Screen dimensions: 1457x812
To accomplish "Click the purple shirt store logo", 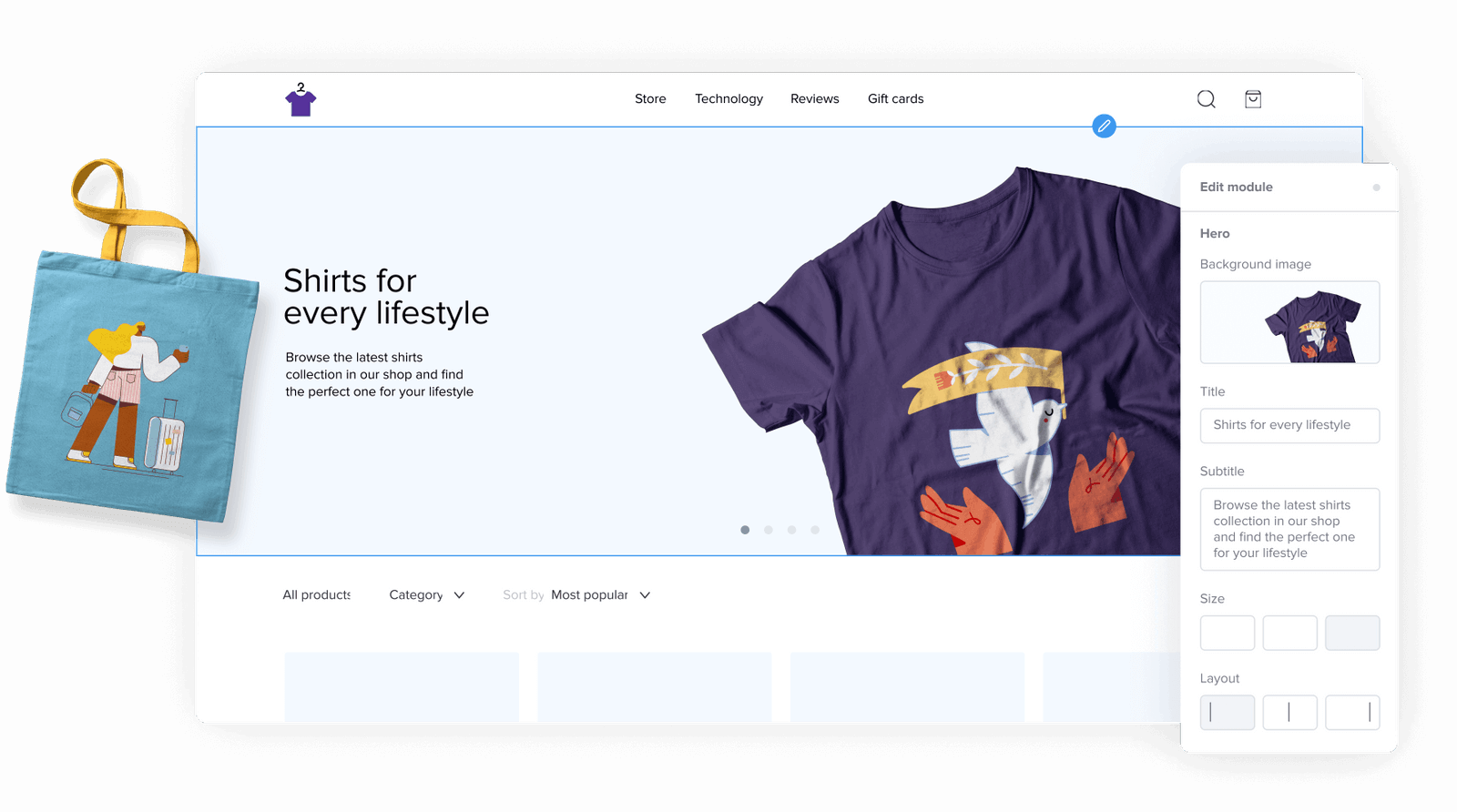I will click(301, 99).
